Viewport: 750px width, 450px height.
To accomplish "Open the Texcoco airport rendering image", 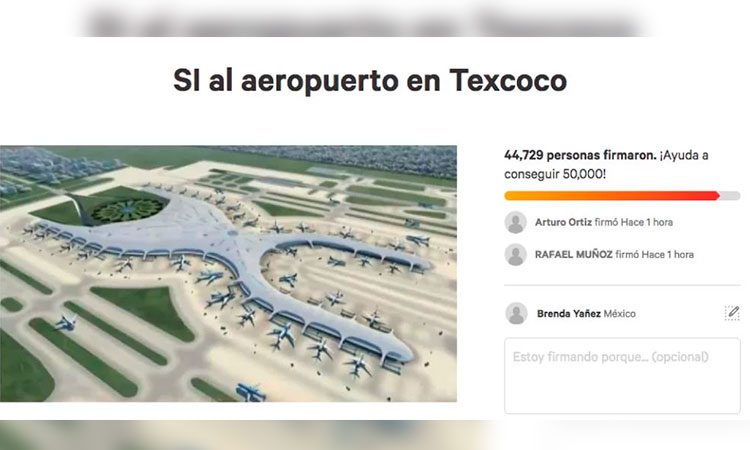I will click(228, 274).
